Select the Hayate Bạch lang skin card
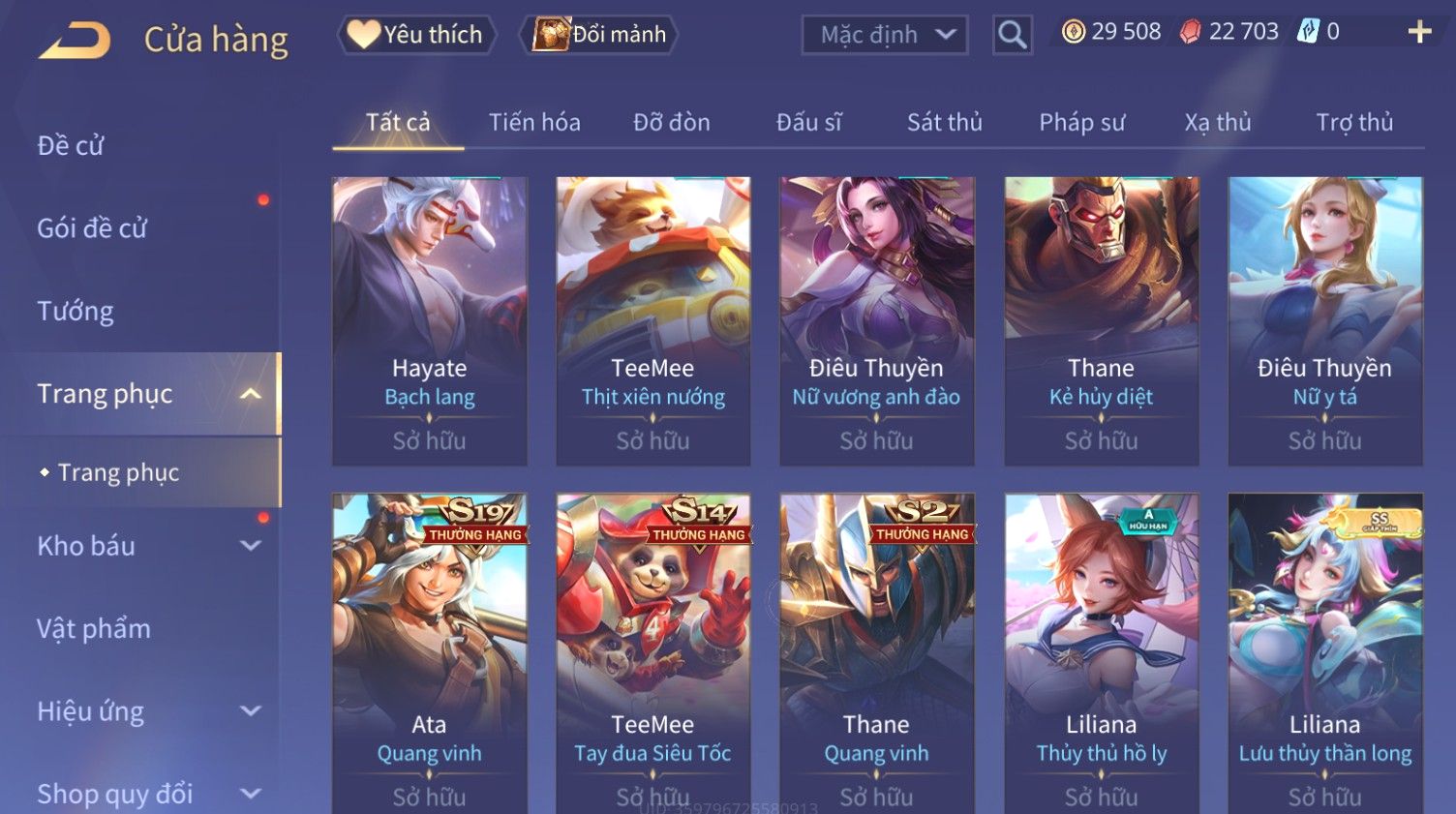The image size is (1456, 814). (x=430, y=321)
